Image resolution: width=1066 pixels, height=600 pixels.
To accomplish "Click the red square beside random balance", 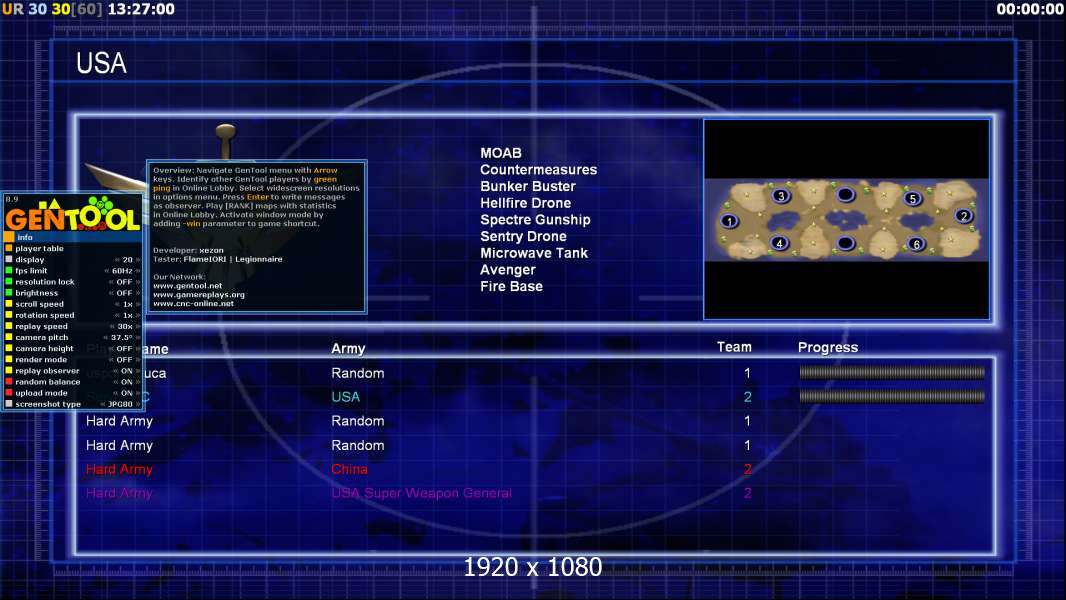I will (9, 381).
